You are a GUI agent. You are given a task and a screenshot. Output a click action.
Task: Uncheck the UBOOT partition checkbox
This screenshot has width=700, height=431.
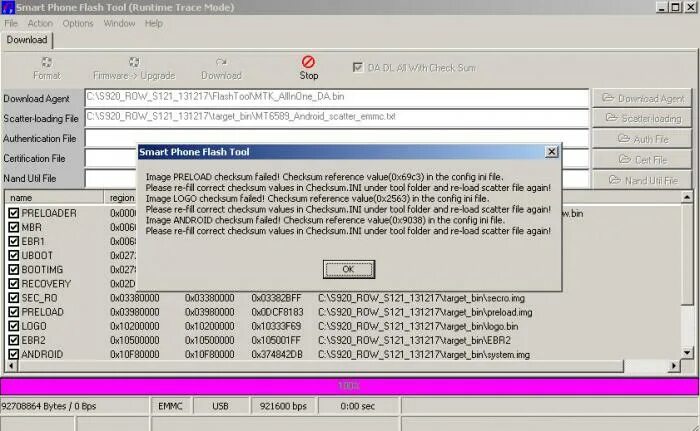coord(13,255)
